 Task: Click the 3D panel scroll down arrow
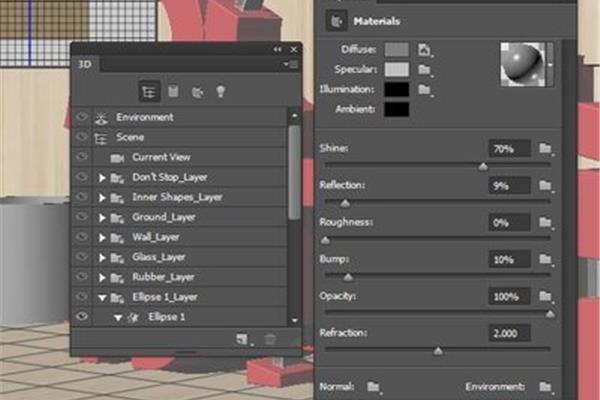[294, 320]
